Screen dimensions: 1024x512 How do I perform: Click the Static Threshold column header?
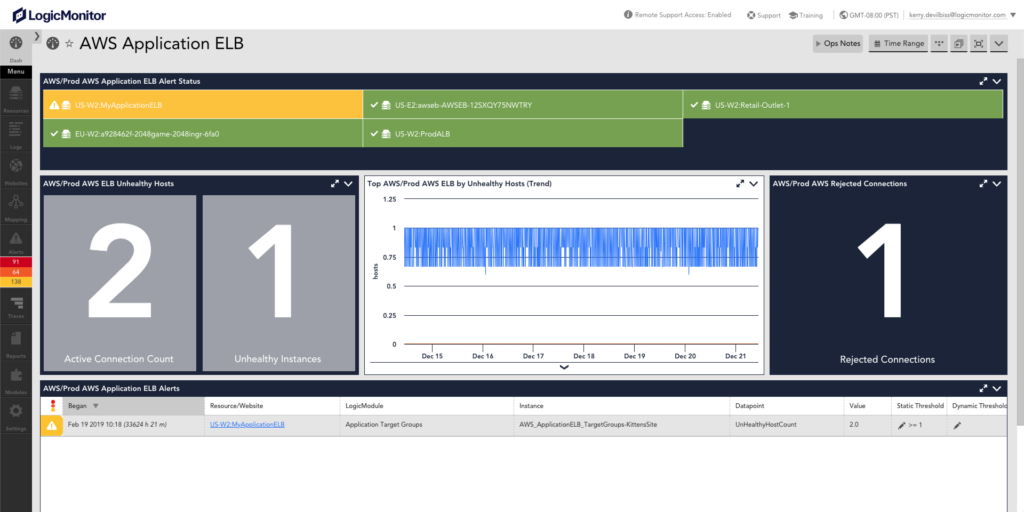click(x=920, y=406)
